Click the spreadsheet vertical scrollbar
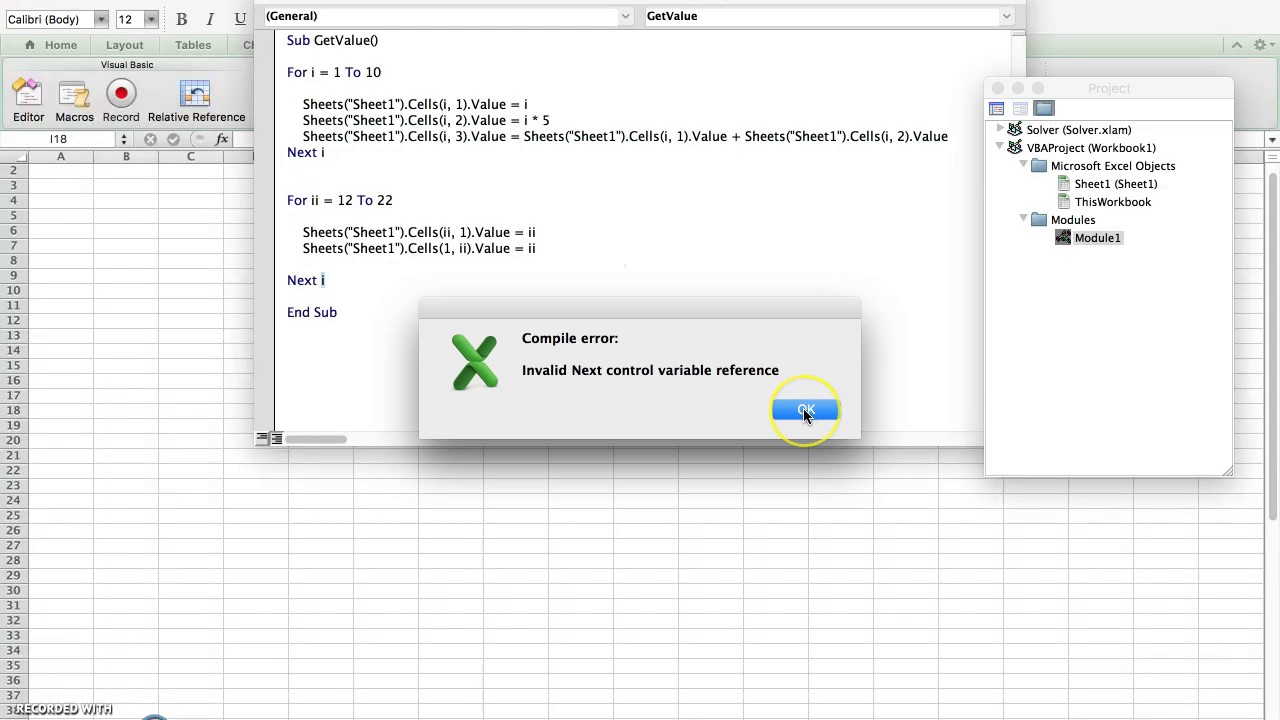Viewport: 1280px width, 720px height. (x=1272, y=345)
